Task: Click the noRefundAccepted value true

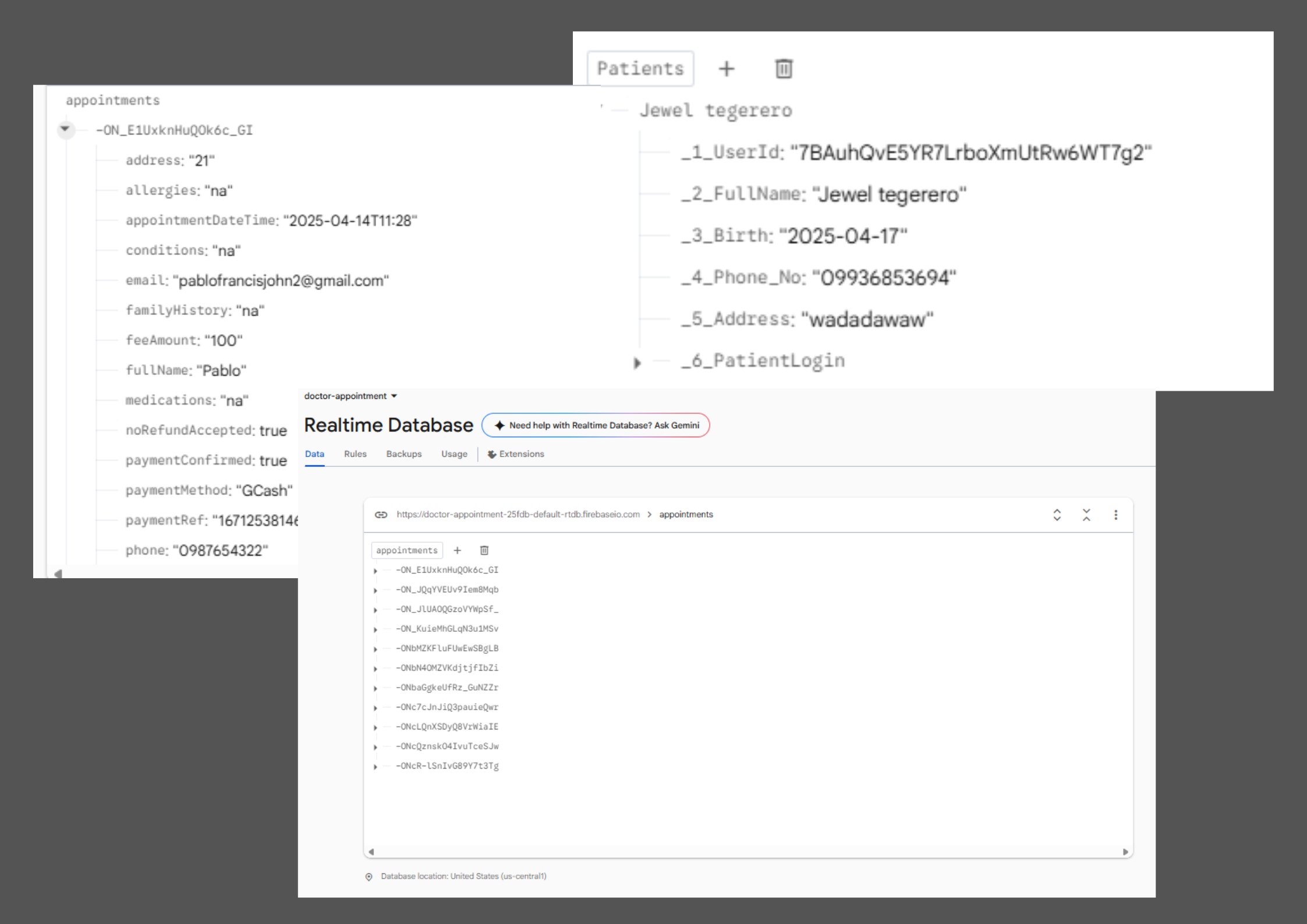Action: [x=273, y=431]
